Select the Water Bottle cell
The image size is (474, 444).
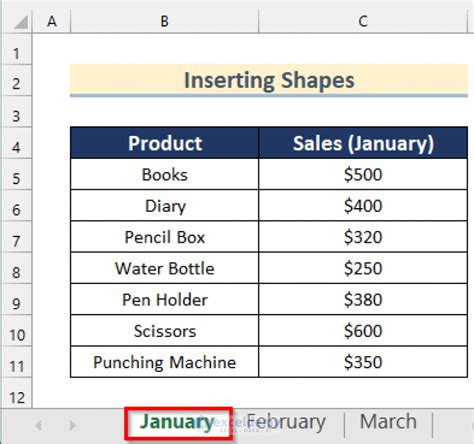click(165, 268)
